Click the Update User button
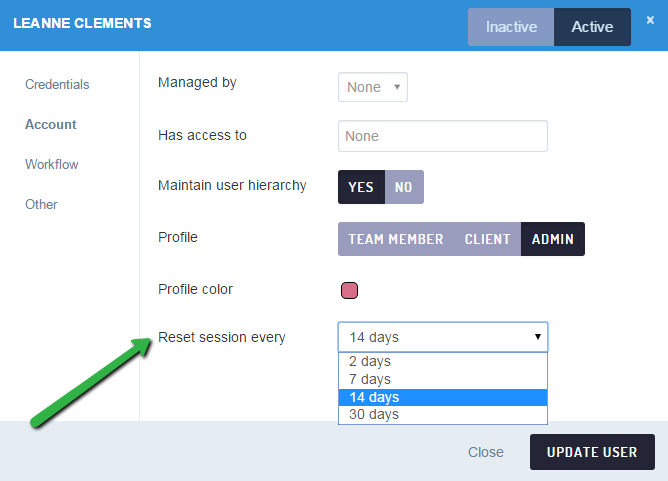The height and width of the screenshot is (481, 668). tap(592, 452)
